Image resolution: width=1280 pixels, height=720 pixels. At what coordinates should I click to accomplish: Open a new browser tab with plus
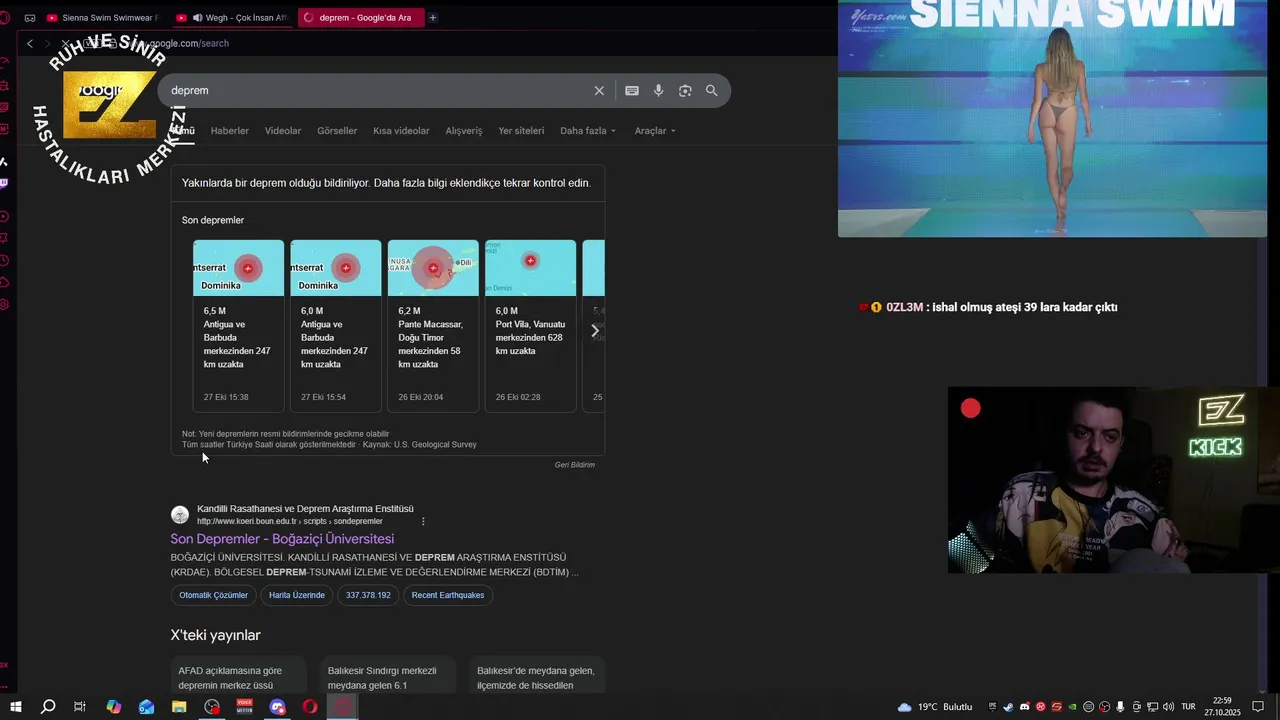[x=433, y=18]
